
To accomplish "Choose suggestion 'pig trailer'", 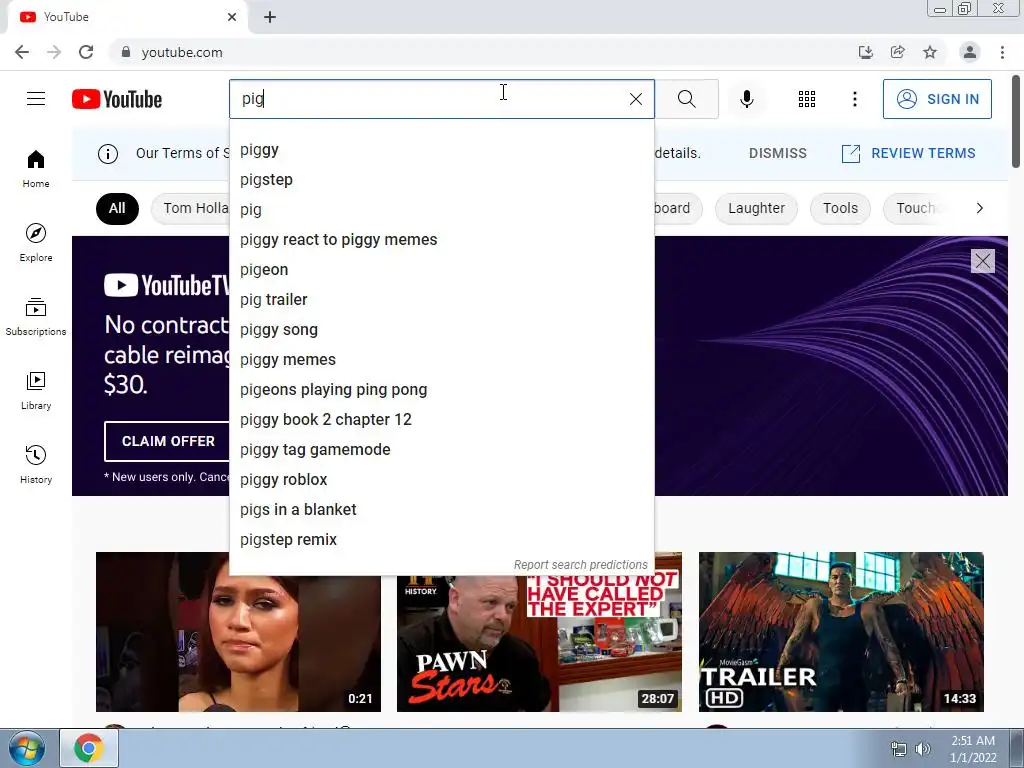I will tap(441, 300).
